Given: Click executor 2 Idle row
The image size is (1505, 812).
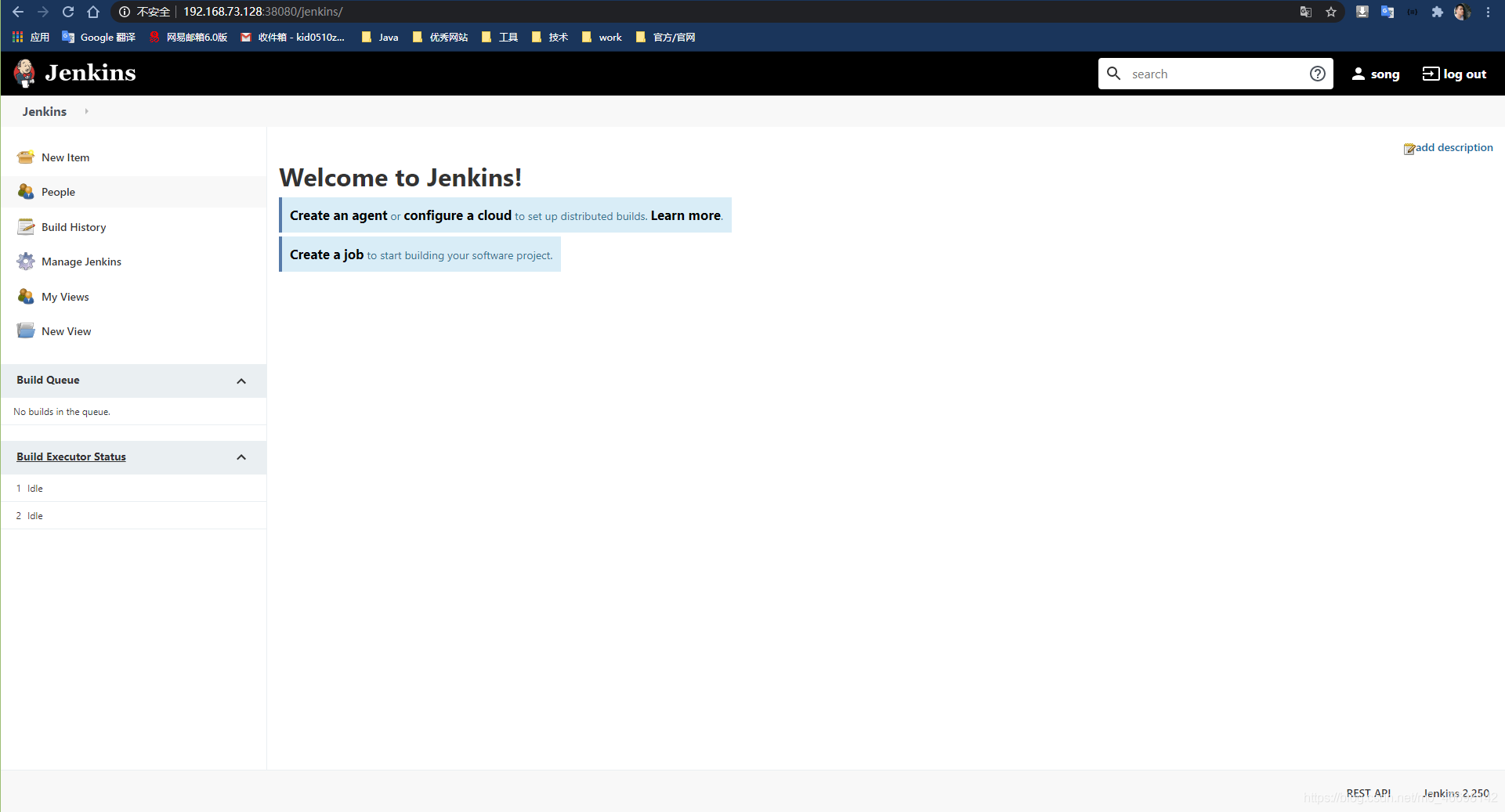Looking at the screenshot, I should (133, 515).
